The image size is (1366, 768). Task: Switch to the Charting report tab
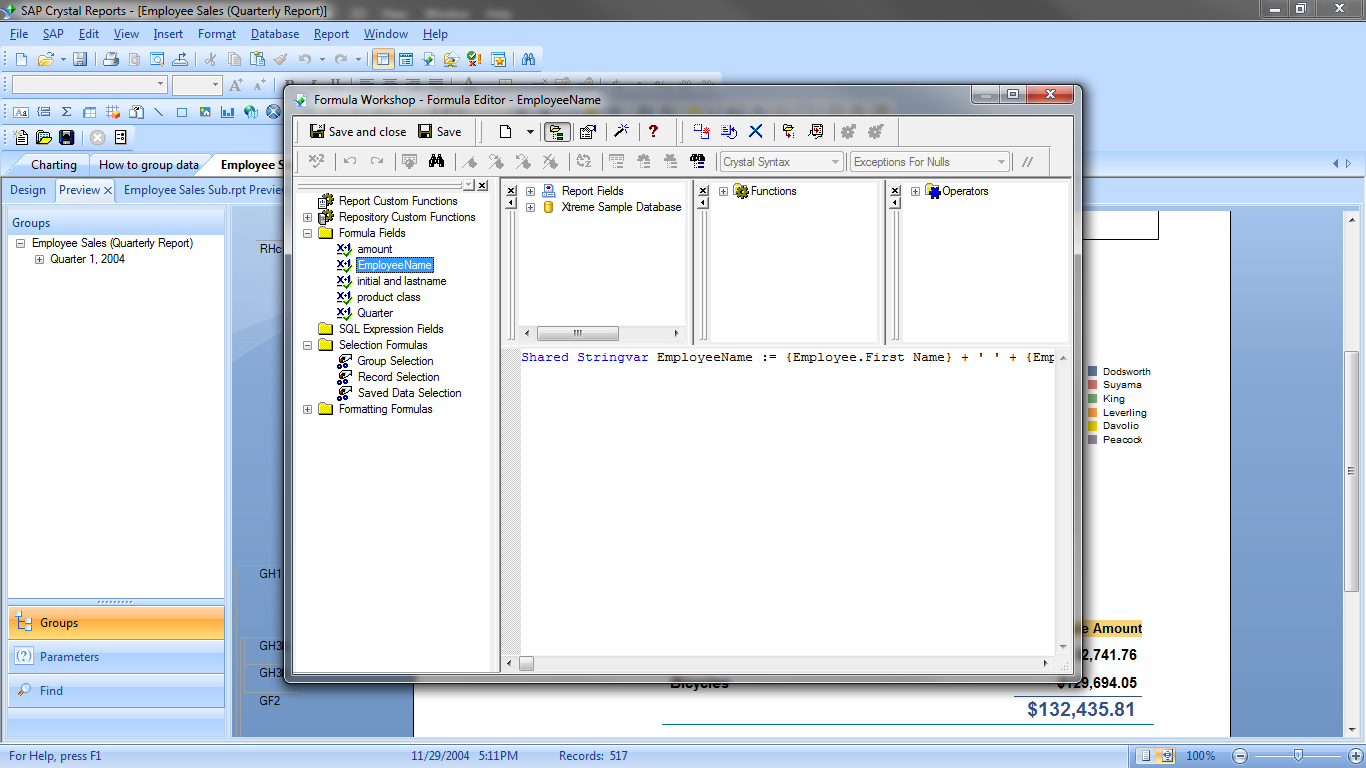pyautogui.click(x=54, y=165)
